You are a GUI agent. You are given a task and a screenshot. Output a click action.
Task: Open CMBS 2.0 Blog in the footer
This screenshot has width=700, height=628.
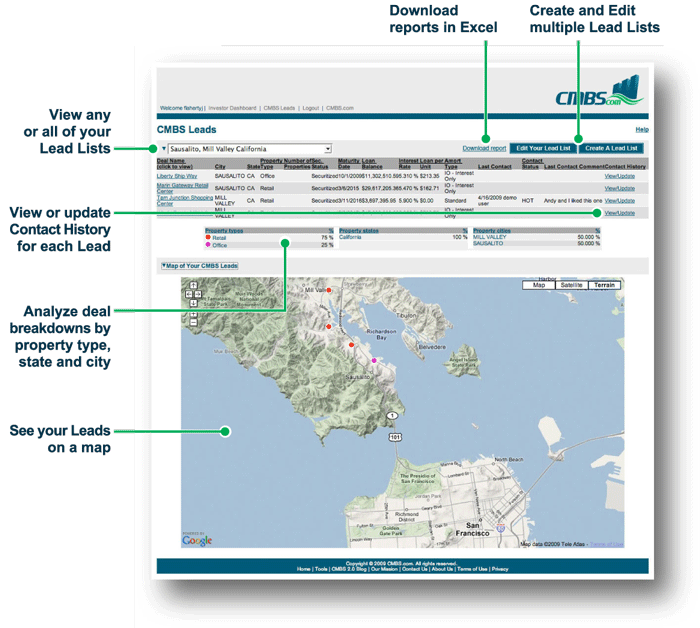coord(349,569)
